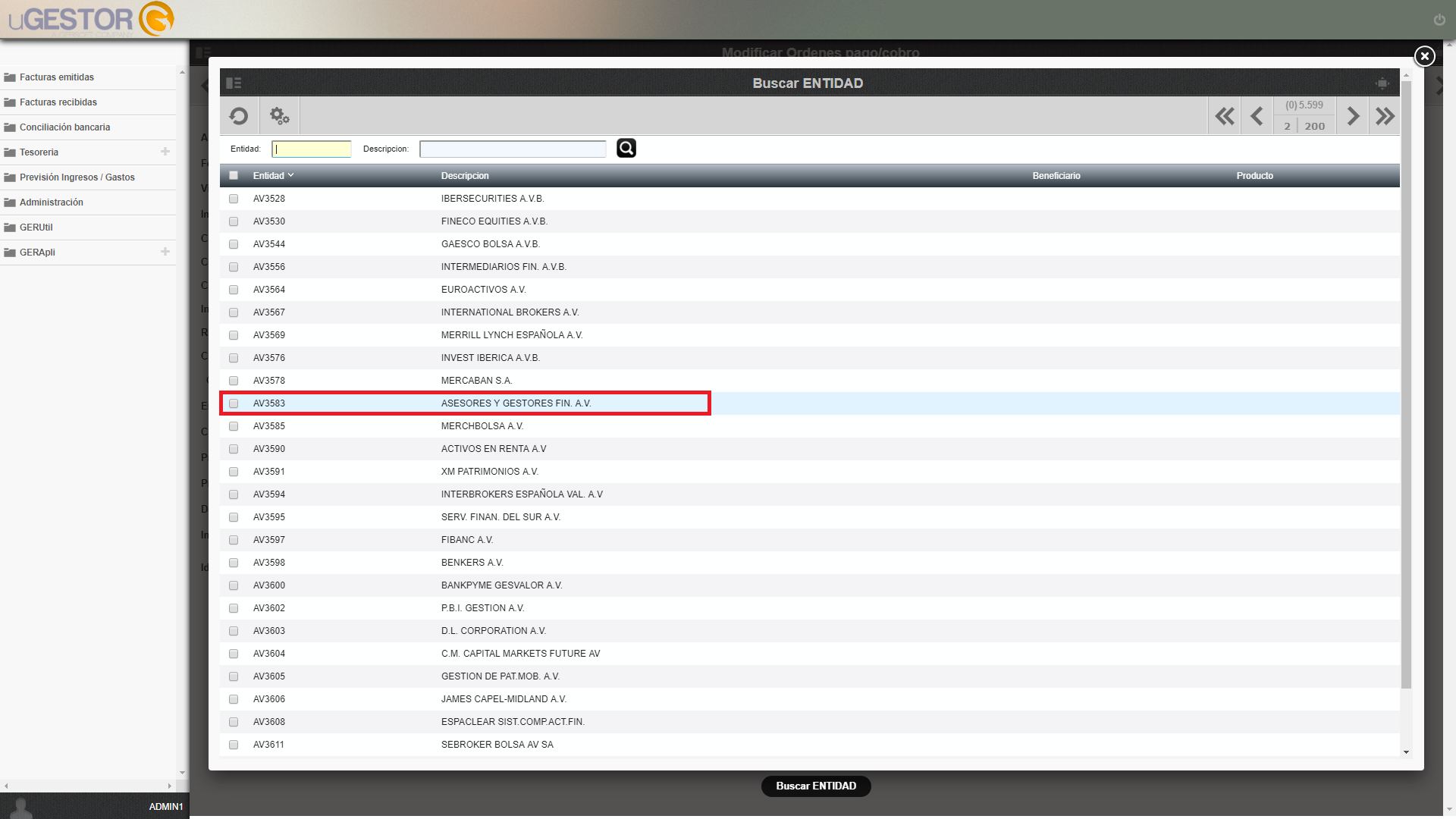
Task: Click the power logout icon
Action: [x=1439, y=20]
